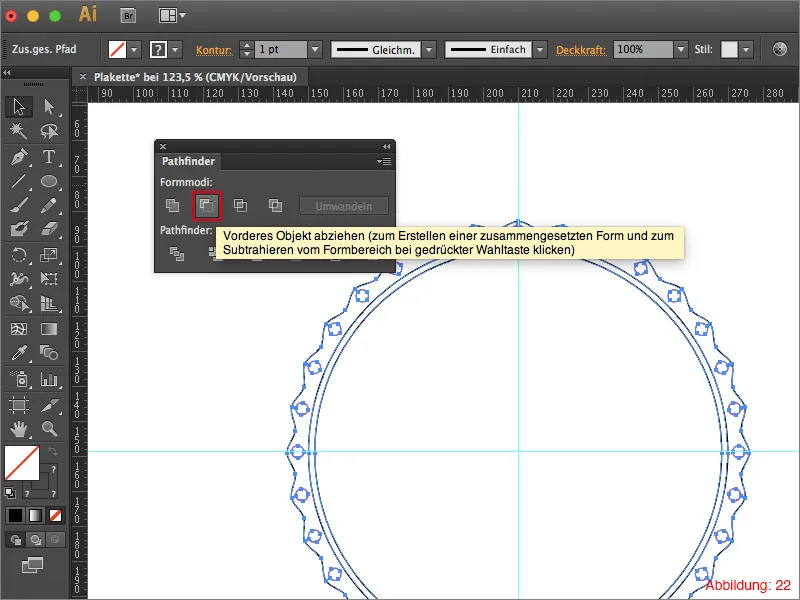Select the Artboard tool
The height and width of the screenshot is (600, 800).
coord(19,405)
